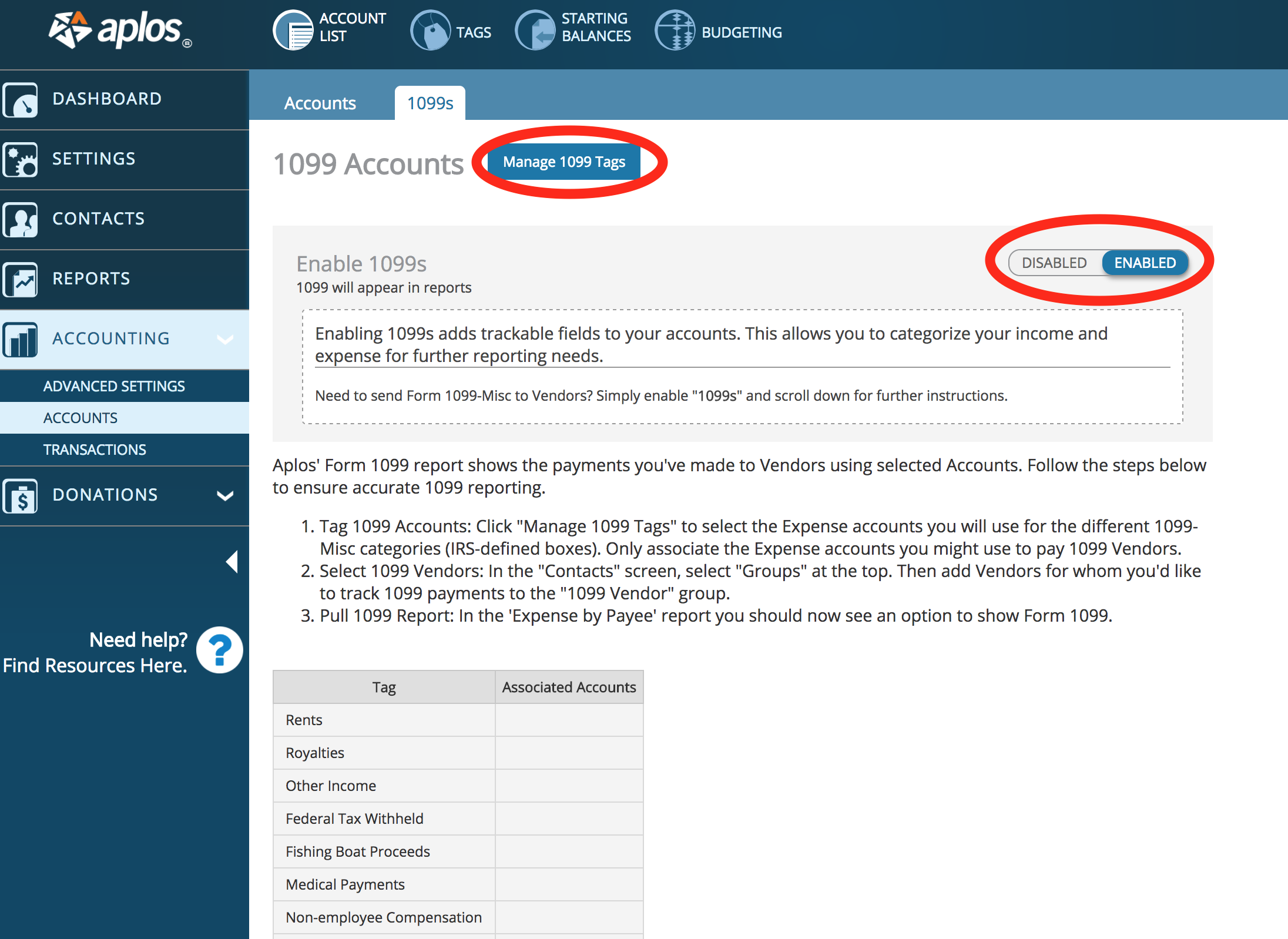The height and width of the screenshot is (939, 1288).
Task: Click the Enable 1099s heading
Action: click(361, 264)
